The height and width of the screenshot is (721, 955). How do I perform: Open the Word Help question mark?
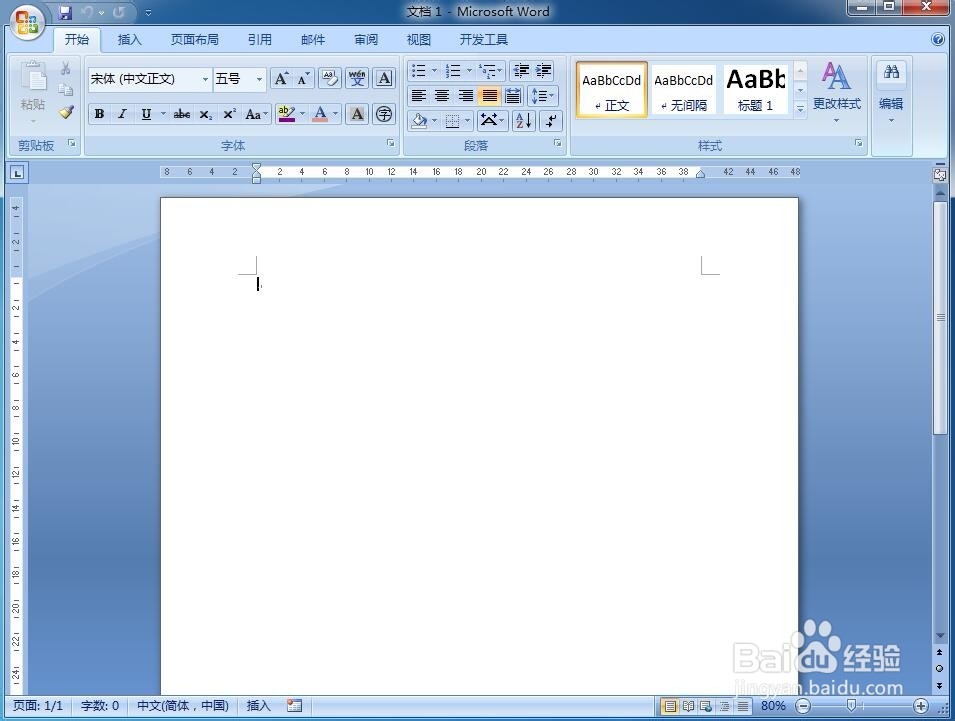click(x=938, y=40)
